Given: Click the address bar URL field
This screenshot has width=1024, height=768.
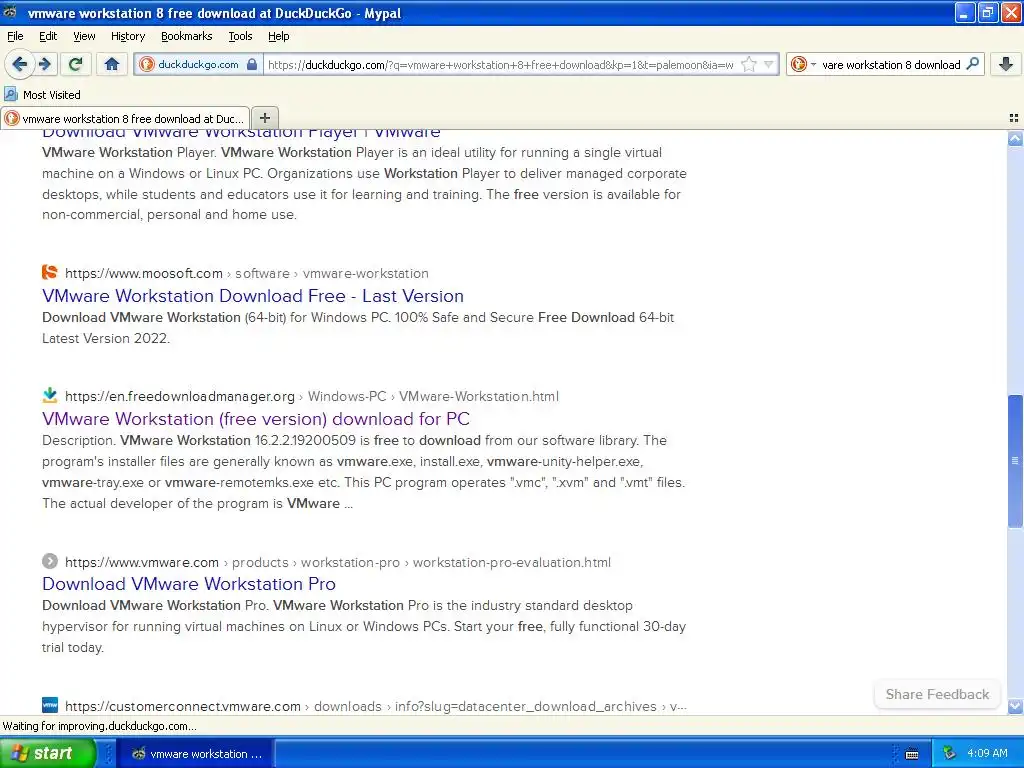Looking at the screenshot, I should pos(500,65).
